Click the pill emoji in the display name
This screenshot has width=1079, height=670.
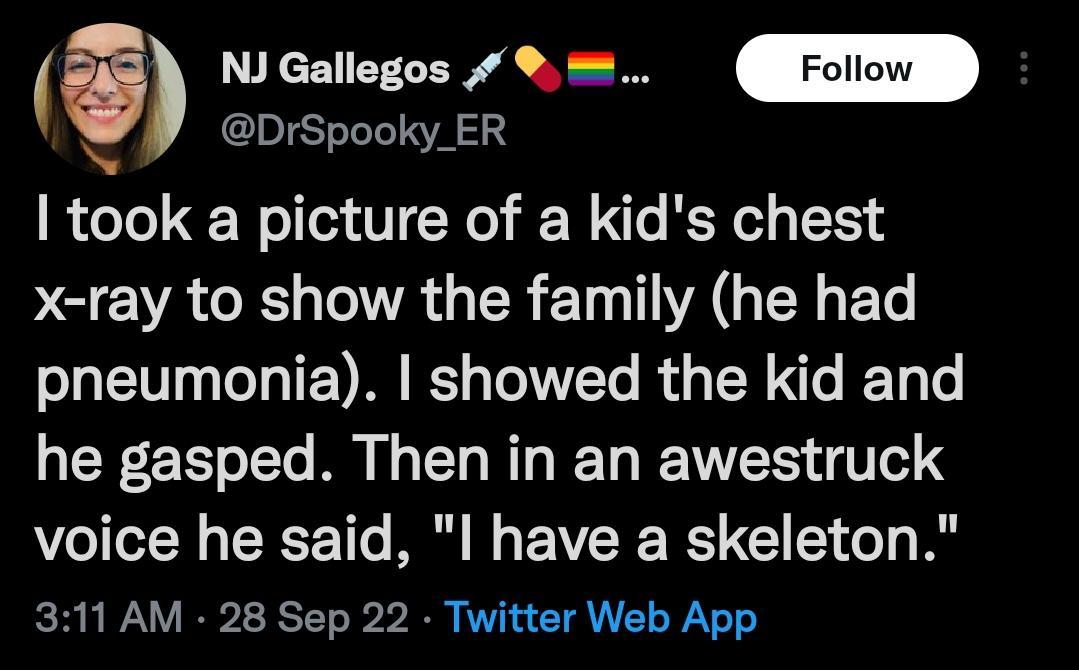[x=537, y=67]
